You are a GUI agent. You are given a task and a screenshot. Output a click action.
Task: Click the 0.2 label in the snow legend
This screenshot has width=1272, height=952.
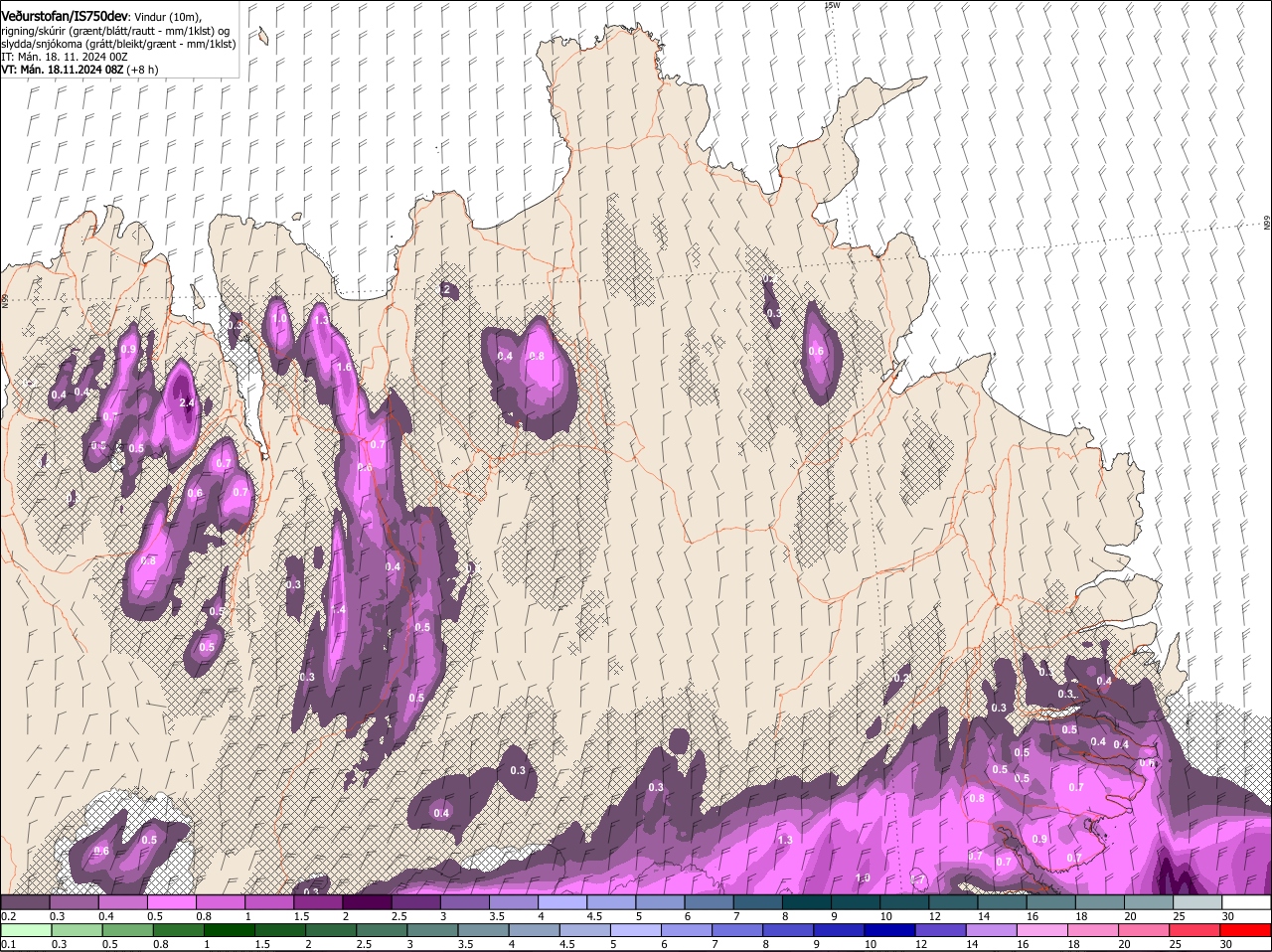pos(9,916)
